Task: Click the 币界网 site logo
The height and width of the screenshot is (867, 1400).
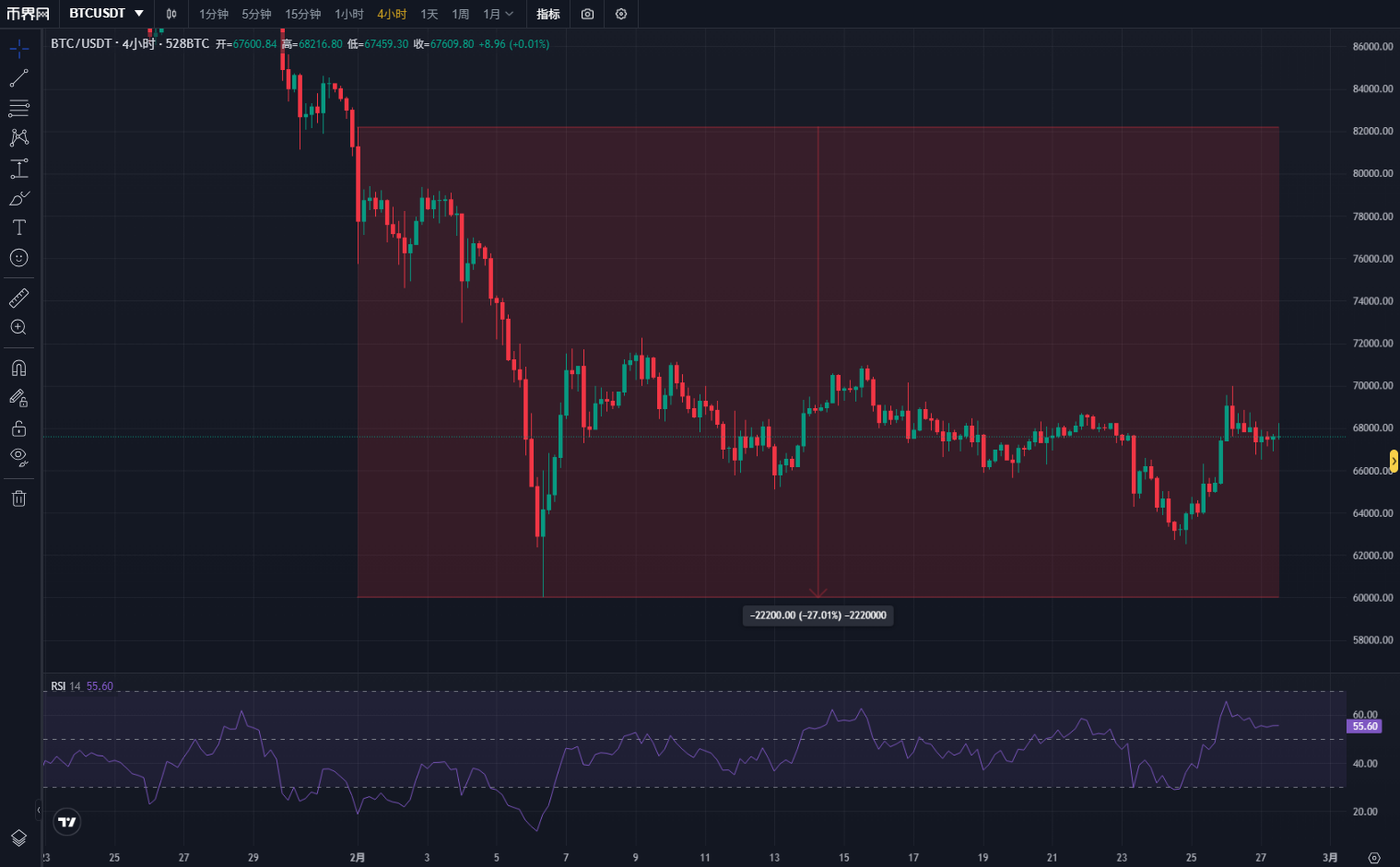Action: 28,14
